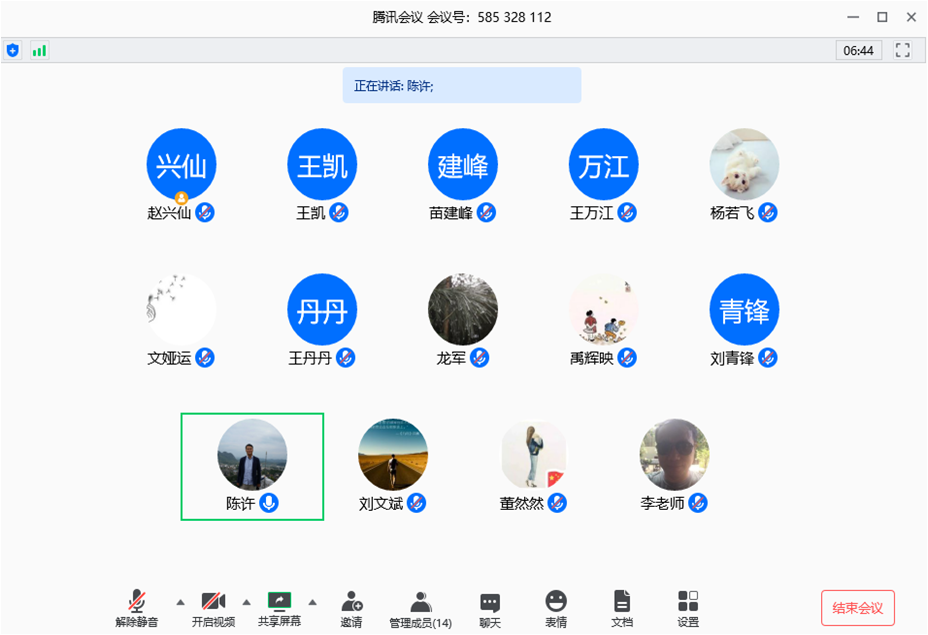Viewport: 928px width, 635px height.
Task: Click the 刘文斌 name label
Action: click(x=381, y=504)
